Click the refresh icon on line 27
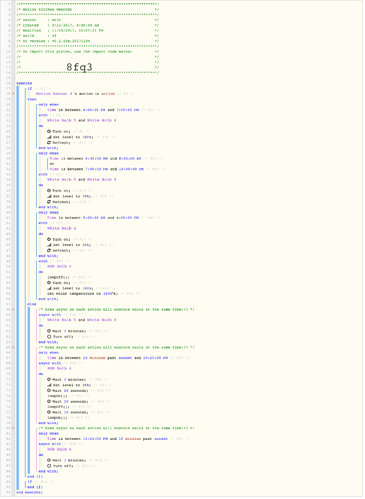 (49, 142)
